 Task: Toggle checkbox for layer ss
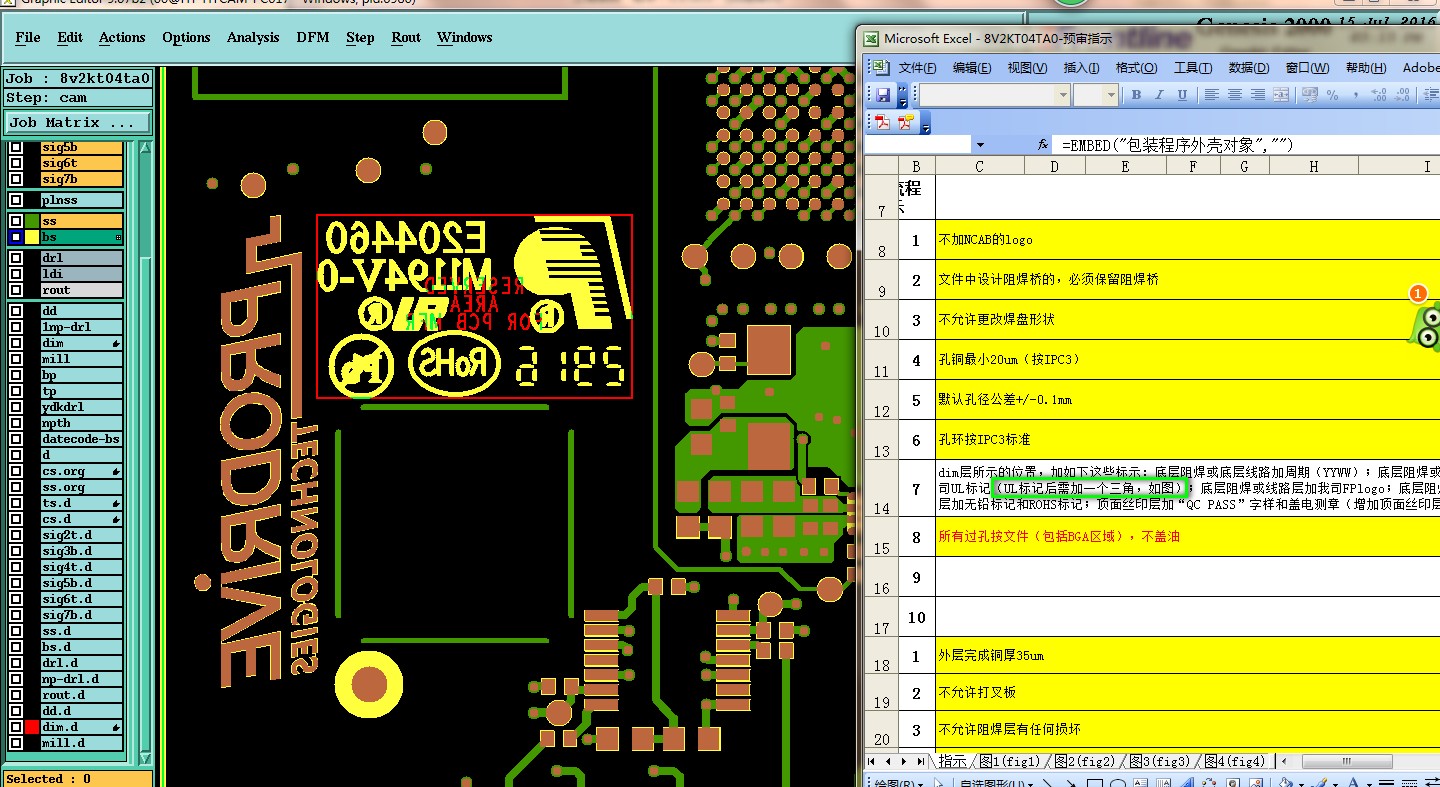pyautogui.click(x=16, y=221)
